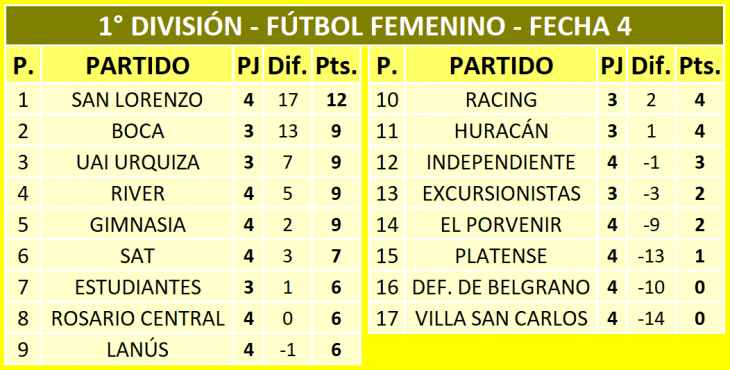Select San Lorenzo's 12 points cell
730x370 pixels.
(x=336, y=100)
